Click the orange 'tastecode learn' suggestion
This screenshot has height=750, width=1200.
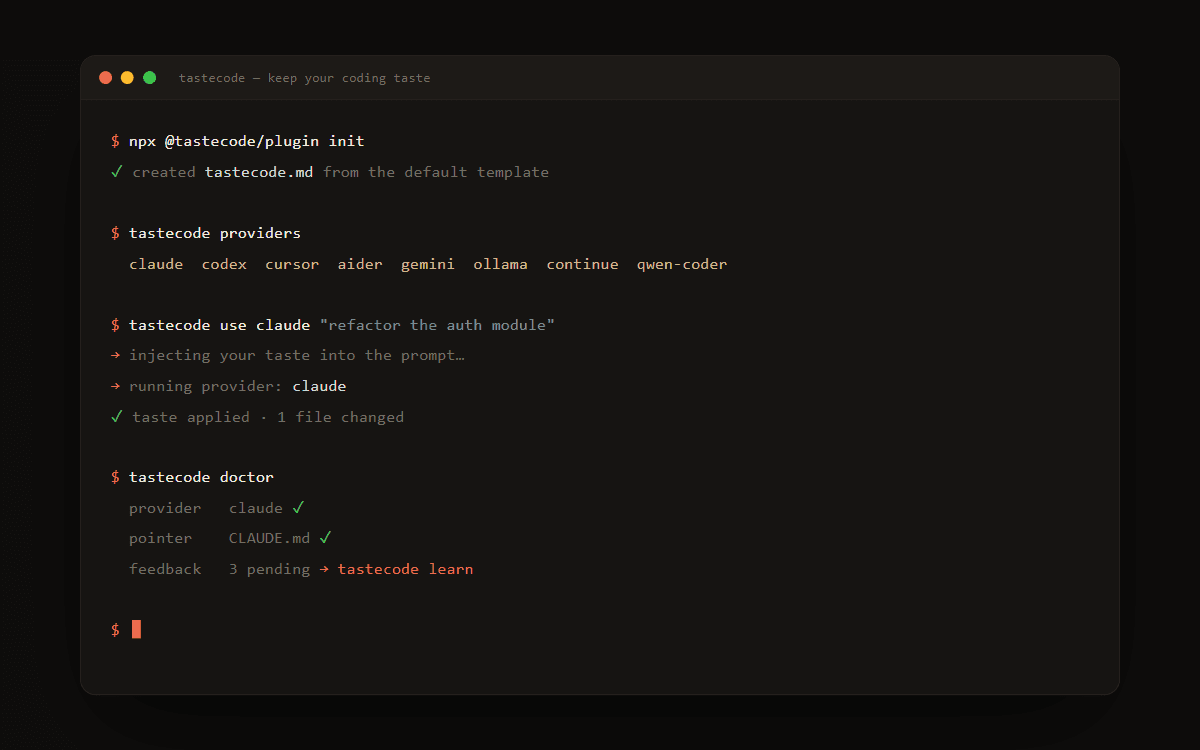coord(405,569)
